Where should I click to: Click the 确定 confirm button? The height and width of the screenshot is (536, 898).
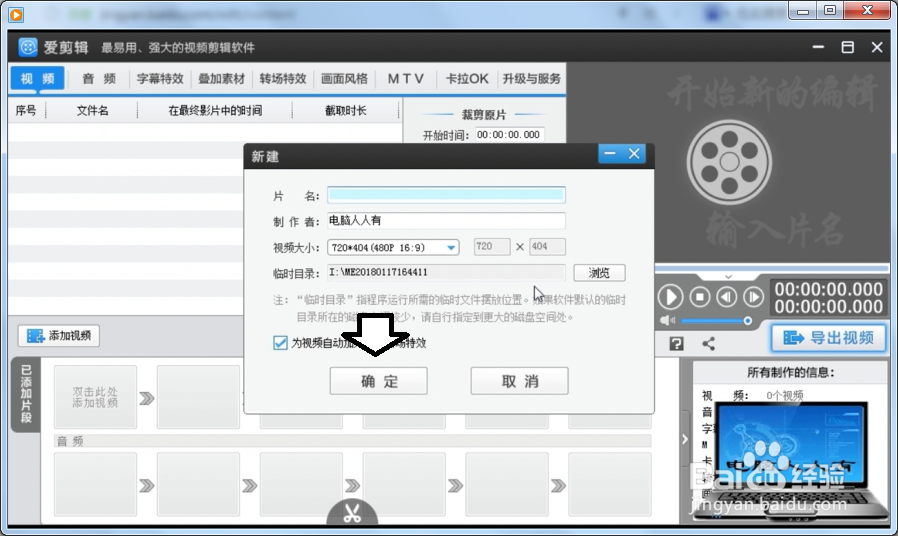tap(379, 381)
